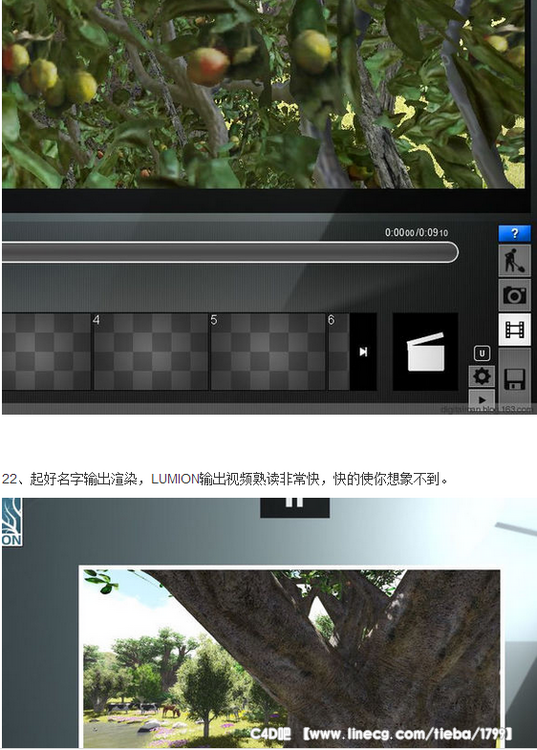Open the blue help question-mark button
537x750 pixels.
[515, 233]
